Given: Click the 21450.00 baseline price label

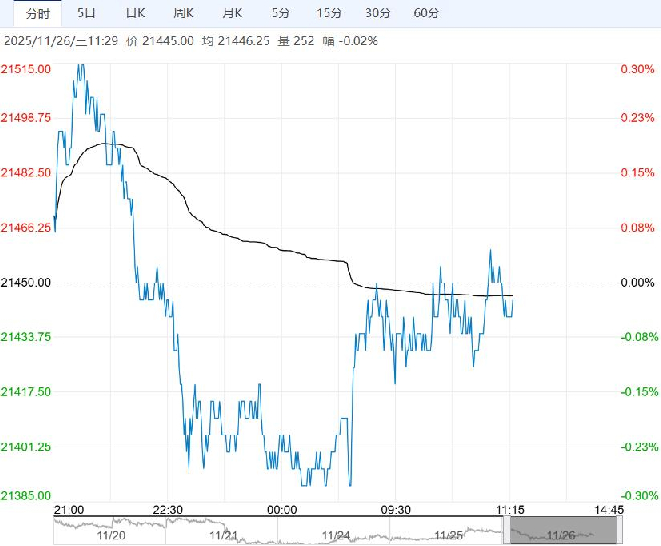Looking at the screenshot, I should pyautogui.click(x=27, y=283).
